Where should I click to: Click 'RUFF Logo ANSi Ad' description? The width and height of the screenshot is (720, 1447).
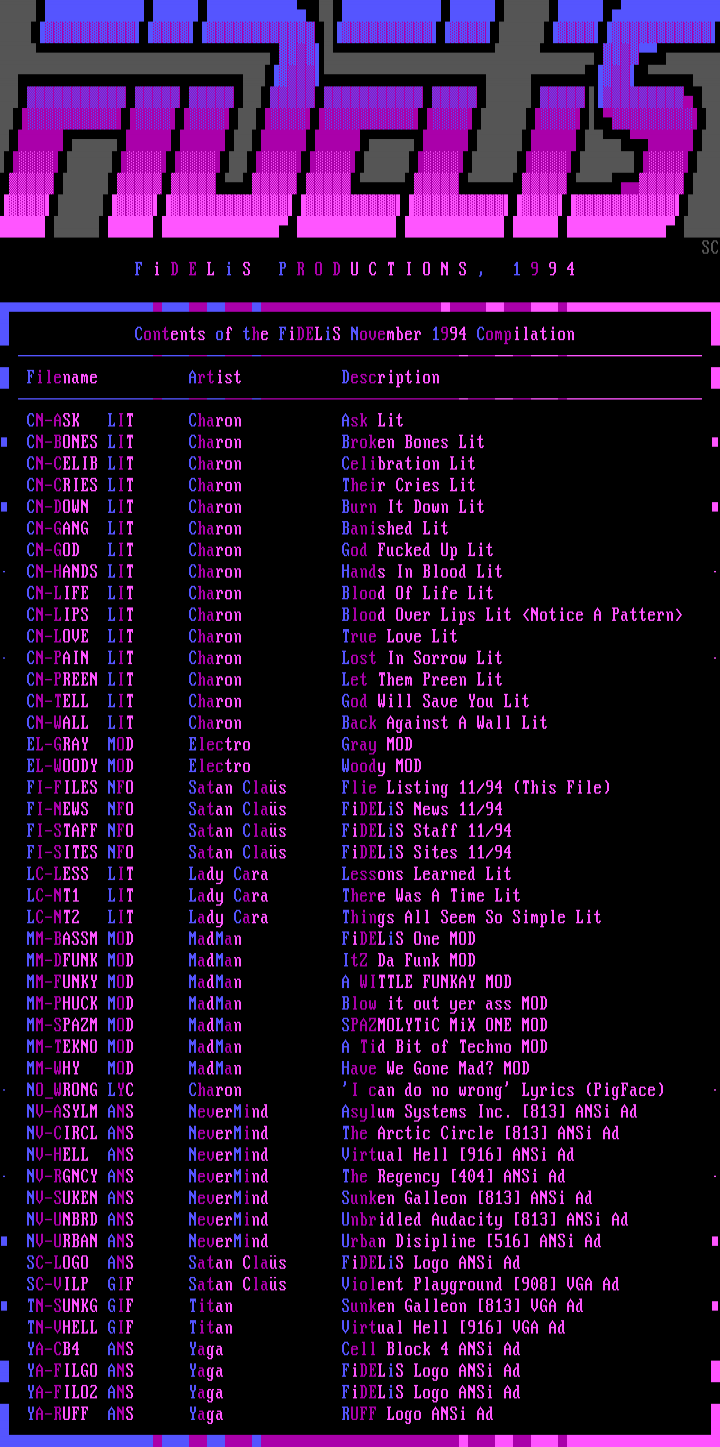point(417,1414)
